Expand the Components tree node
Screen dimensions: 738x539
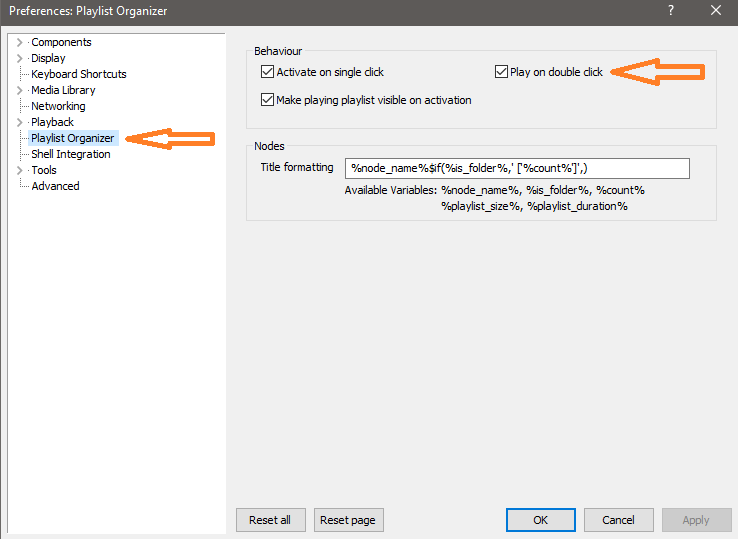(x=19, y=42)
